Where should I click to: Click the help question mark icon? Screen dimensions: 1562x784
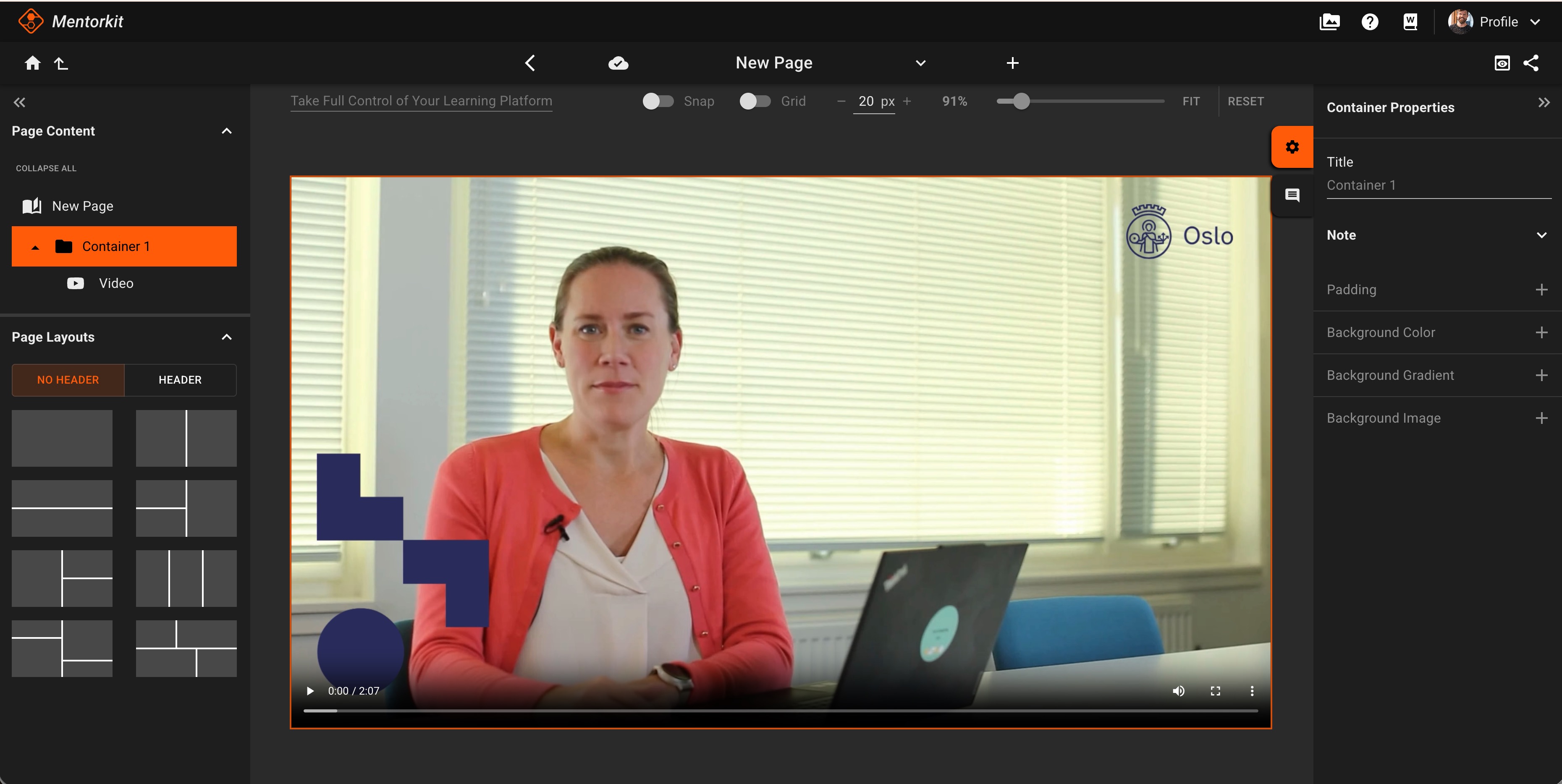(1370, 22)
